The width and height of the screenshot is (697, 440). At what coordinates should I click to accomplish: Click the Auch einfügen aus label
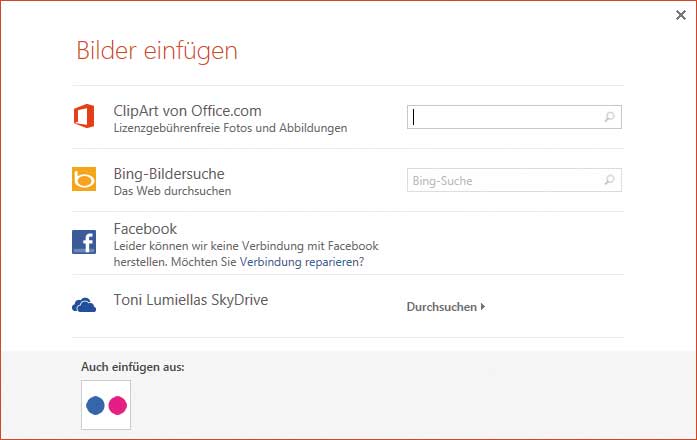[x=132, y=367]
